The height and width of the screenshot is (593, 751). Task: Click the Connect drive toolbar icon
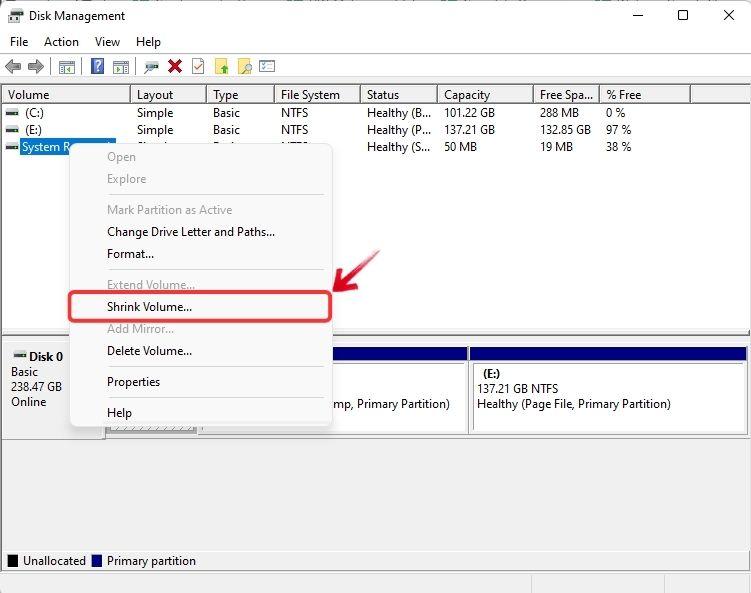pos(151,67)
